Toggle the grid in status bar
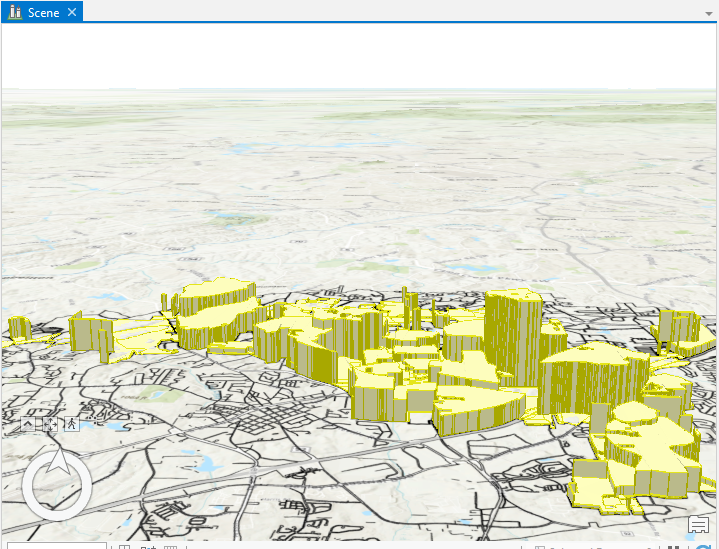Screen dimensions: 719x549 coord(170,546)
